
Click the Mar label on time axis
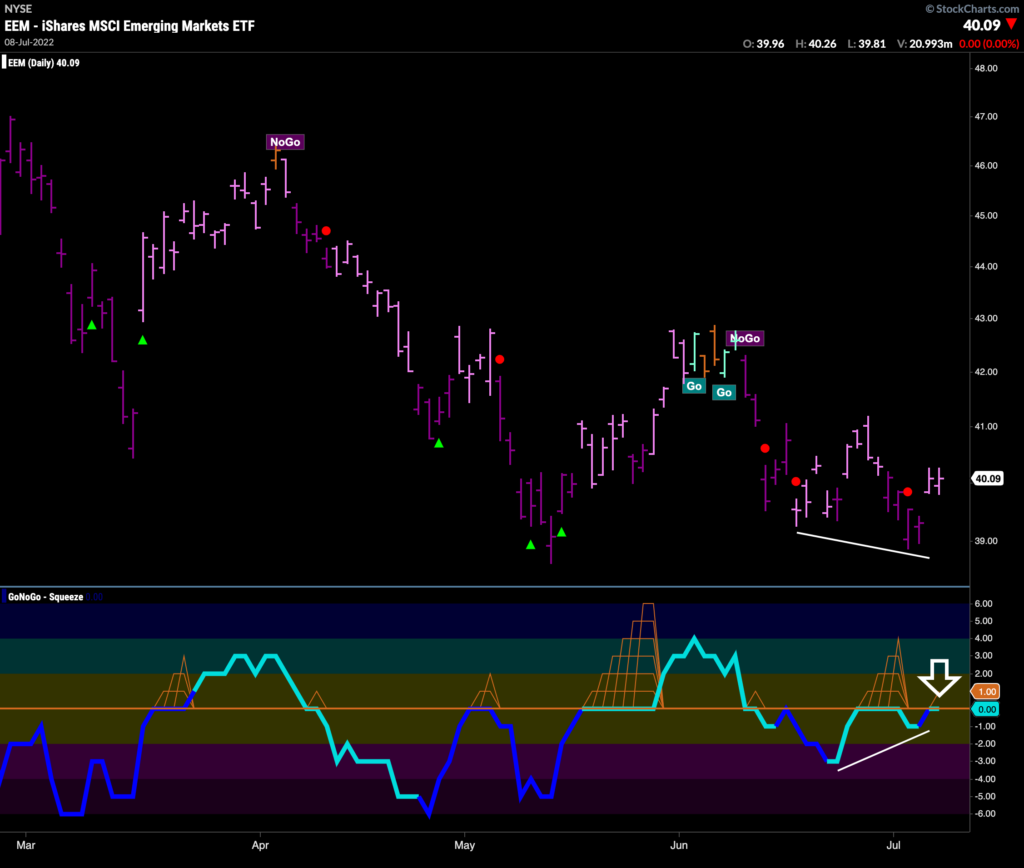[25, 845]
